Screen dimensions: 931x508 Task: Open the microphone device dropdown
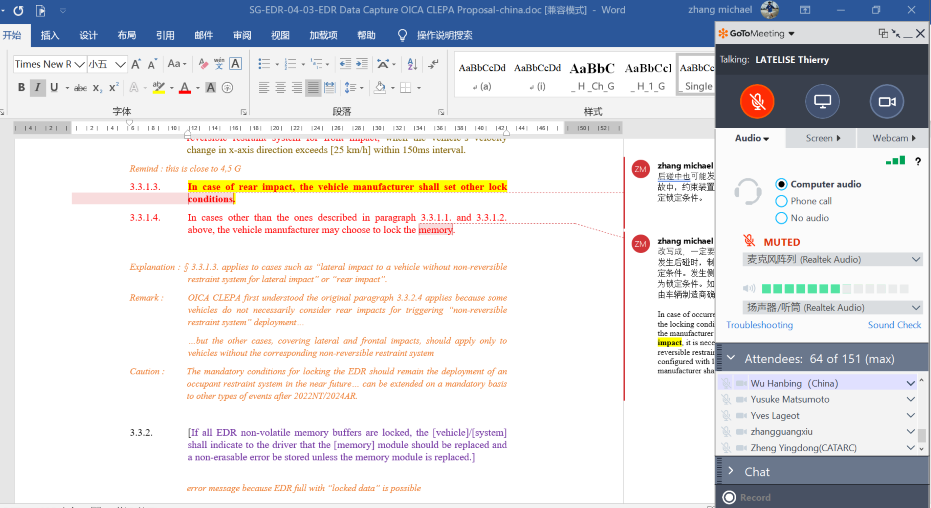point(832,260)
